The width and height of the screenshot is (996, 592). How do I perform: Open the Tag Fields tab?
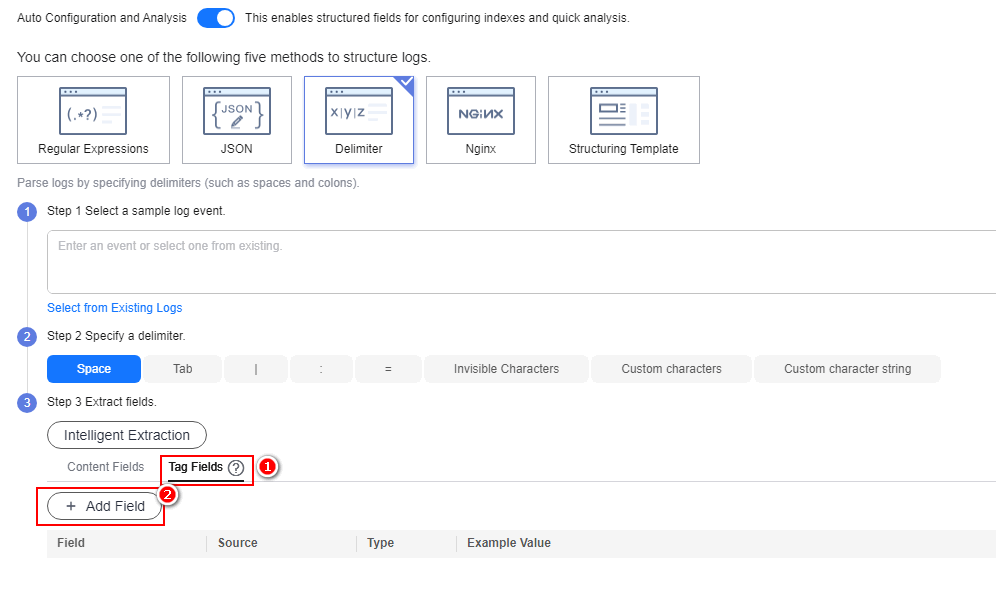tap(195, 467)
